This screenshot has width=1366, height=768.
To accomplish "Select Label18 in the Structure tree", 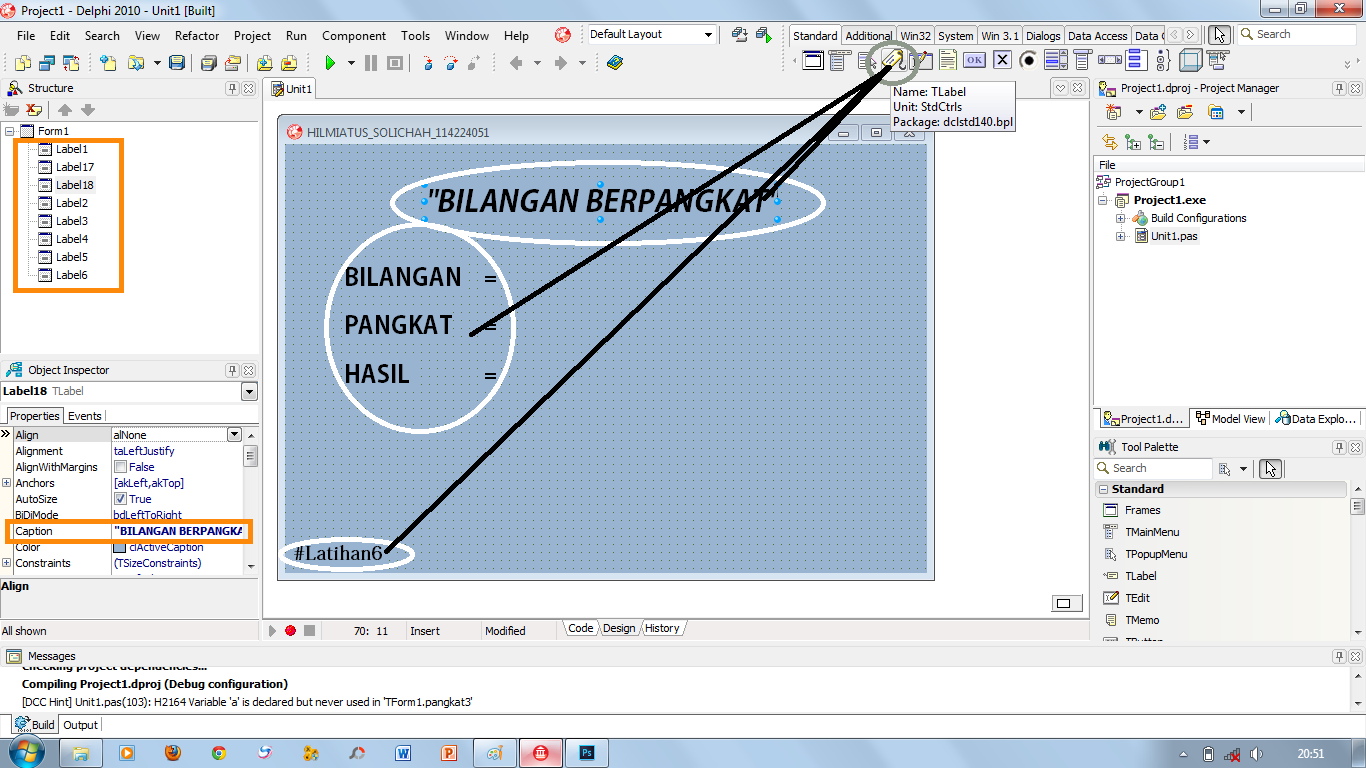I will coord(75,185).
